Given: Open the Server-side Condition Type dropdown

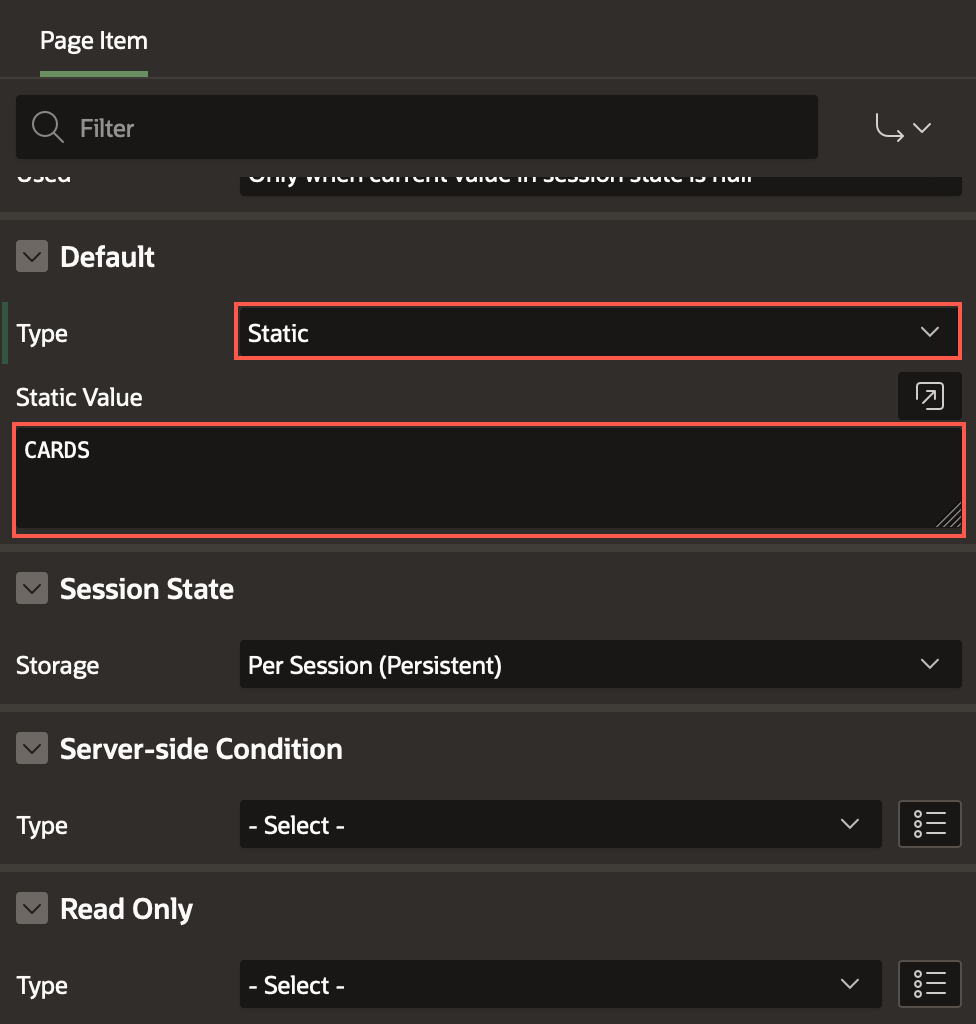Looking at the screenshot, I should pyautogui.click(x=559, y=825).
